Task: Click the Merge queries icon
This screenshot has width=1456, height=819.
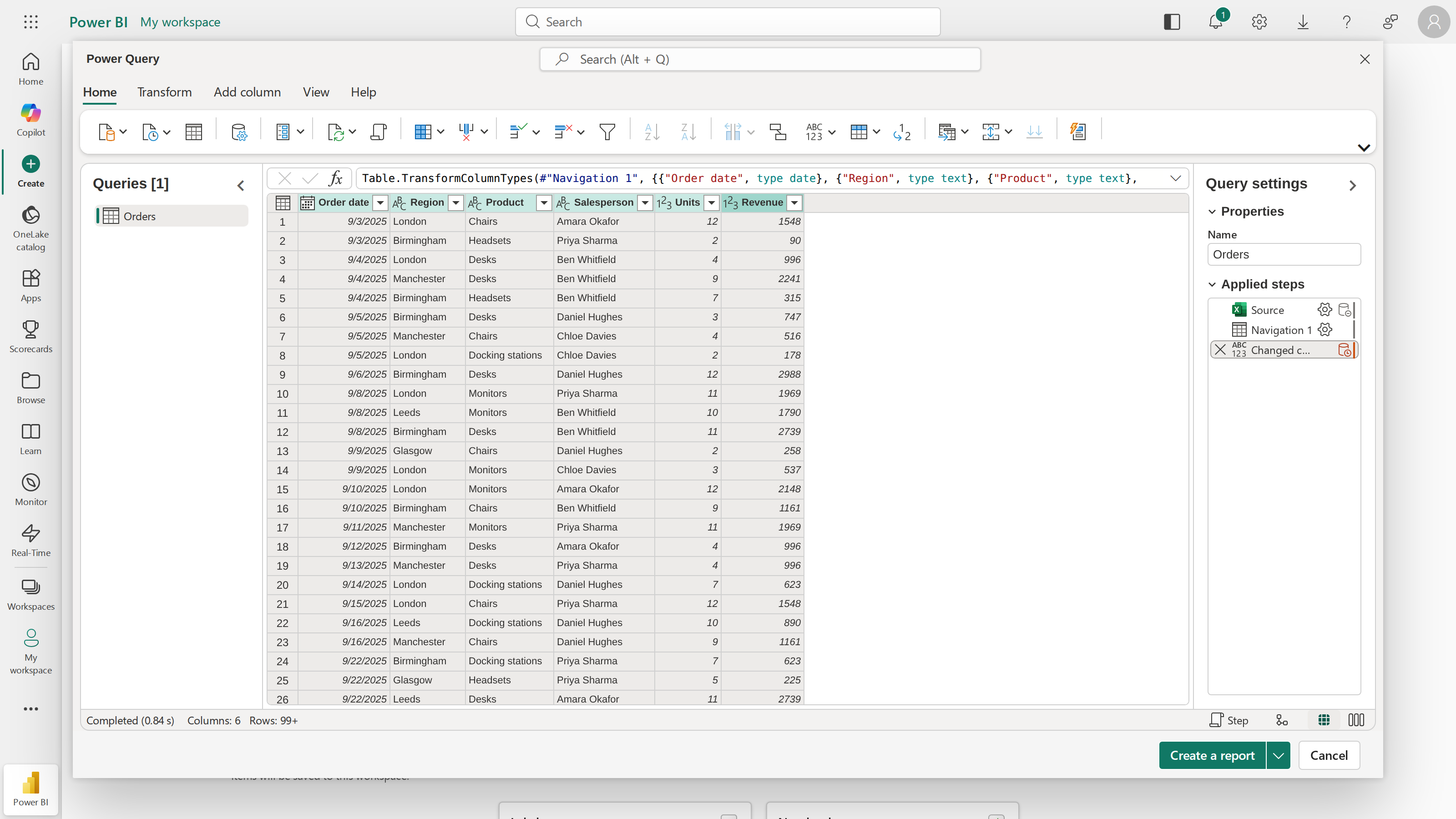Action: click(946, 131)
